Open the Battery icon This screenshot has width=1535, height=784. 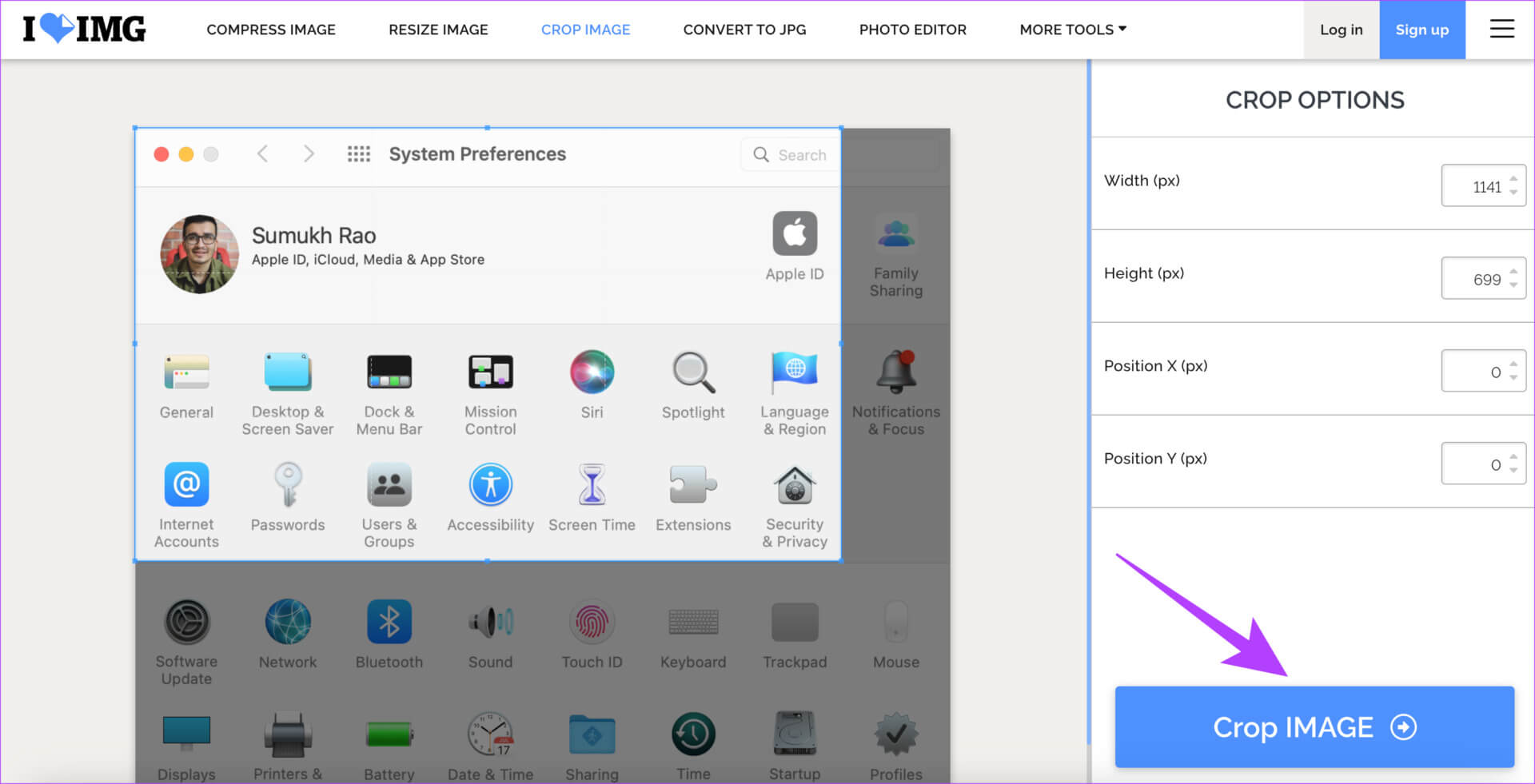point(389,734)
